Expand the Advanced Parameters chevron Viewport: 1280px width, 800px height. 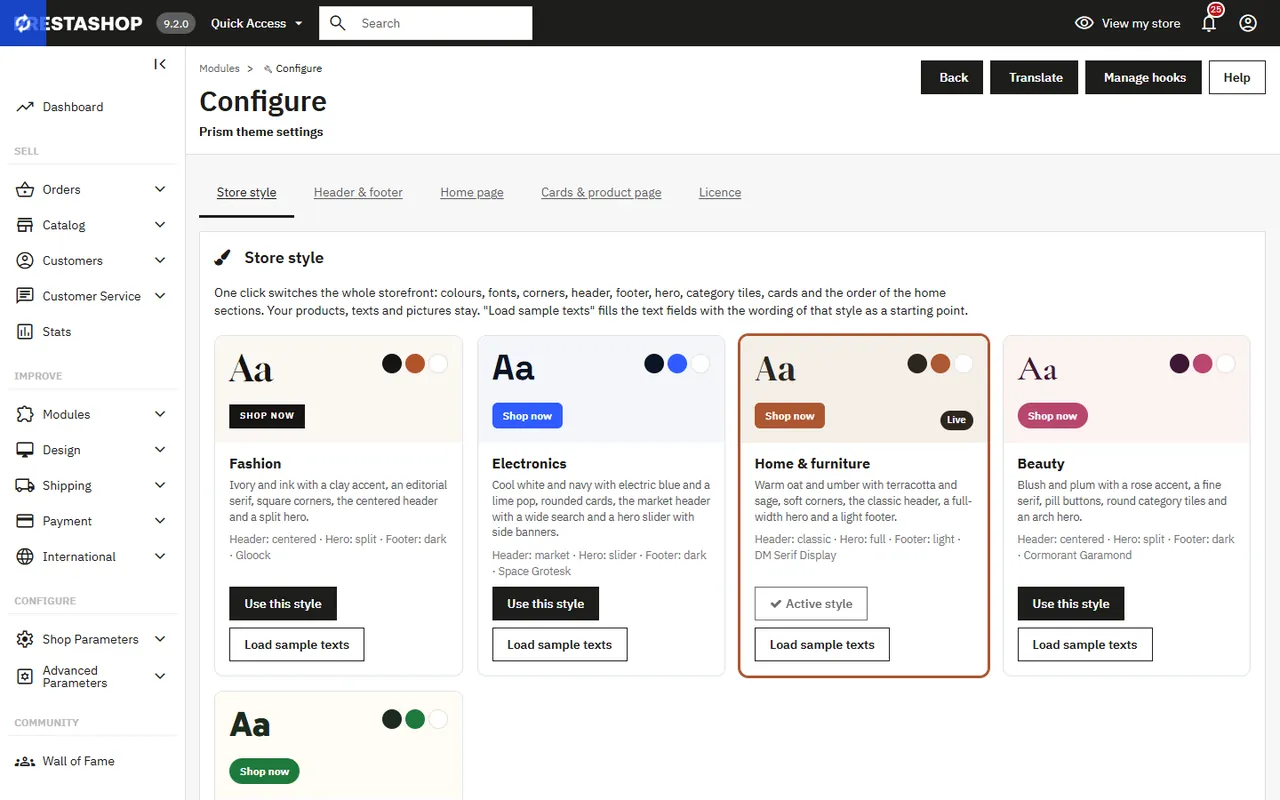160,677
